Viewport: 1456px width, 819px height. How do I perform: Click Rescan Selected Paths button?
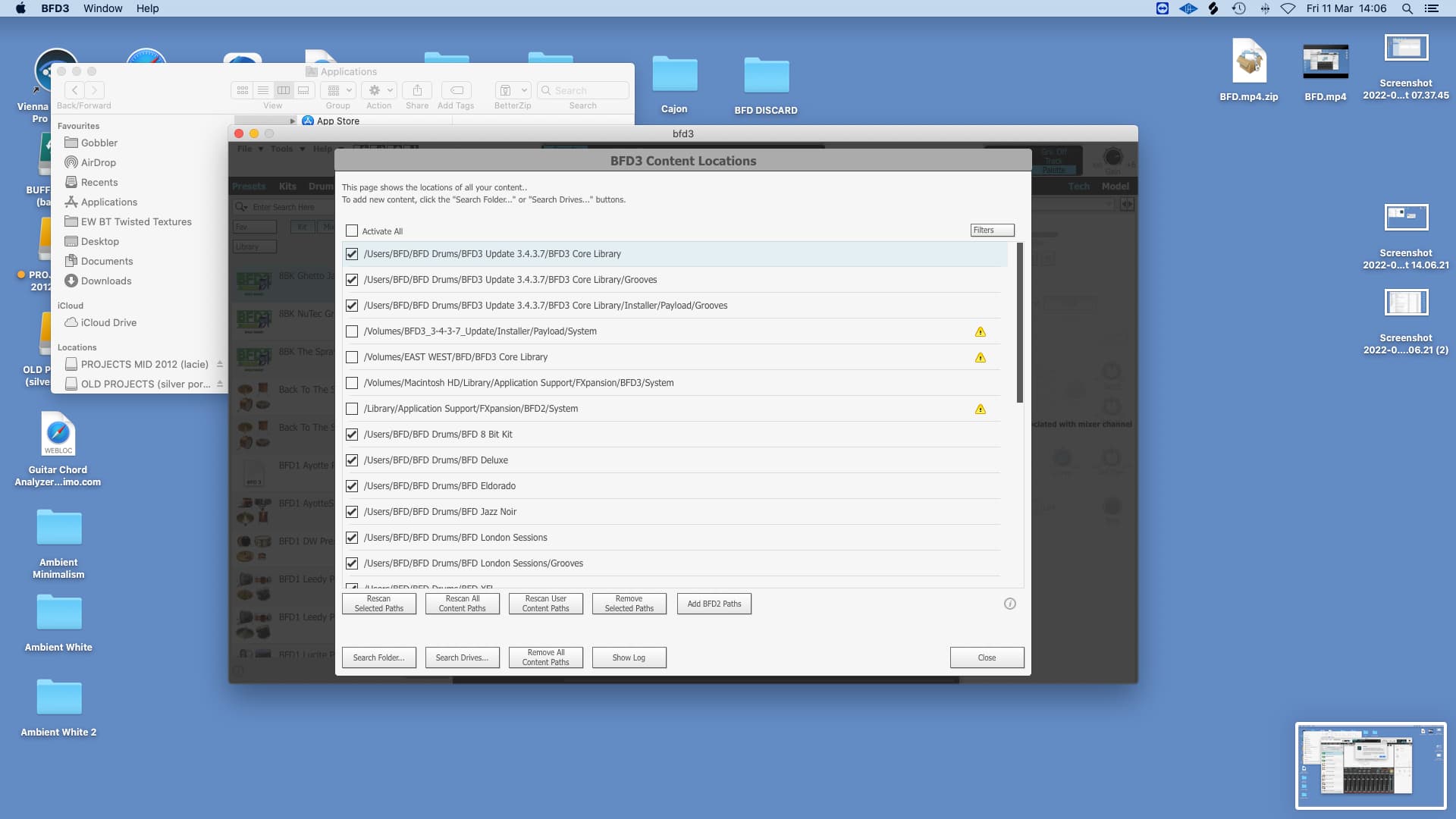tap(379, 604)
